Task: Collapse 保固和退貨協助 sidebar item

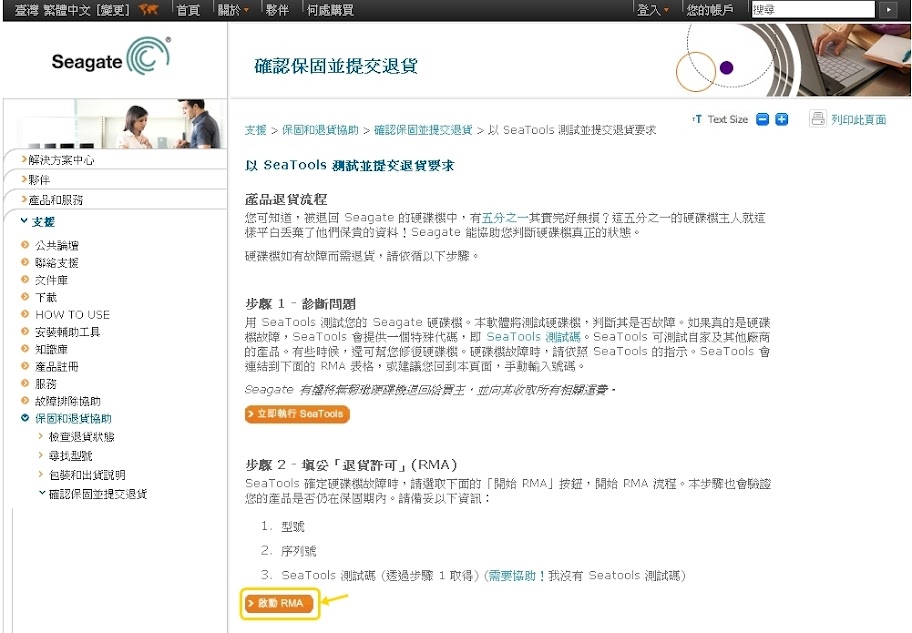Action: pos(73,418)
